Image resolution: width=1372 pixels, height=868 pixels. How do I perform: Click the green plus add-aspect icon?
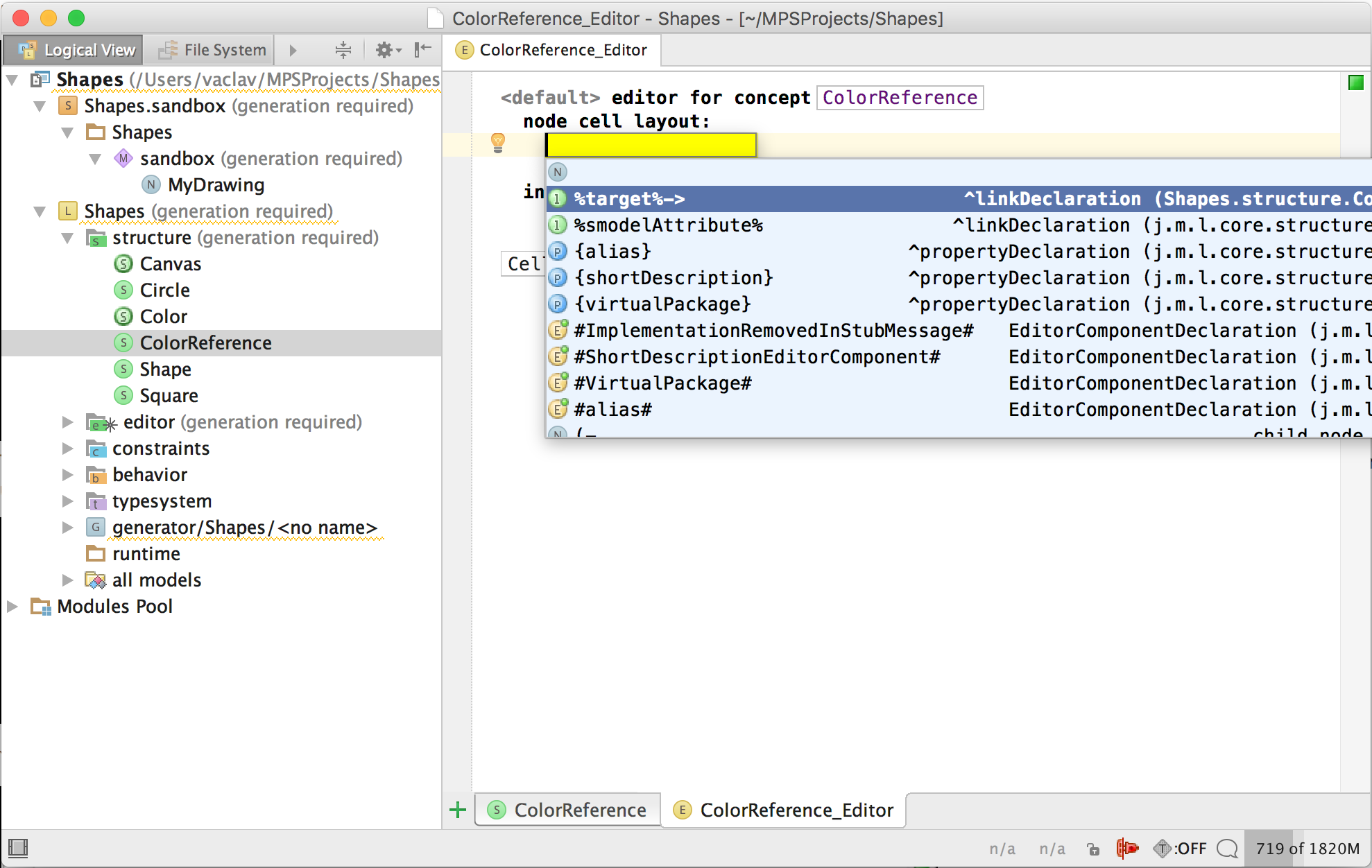(458, 810)
